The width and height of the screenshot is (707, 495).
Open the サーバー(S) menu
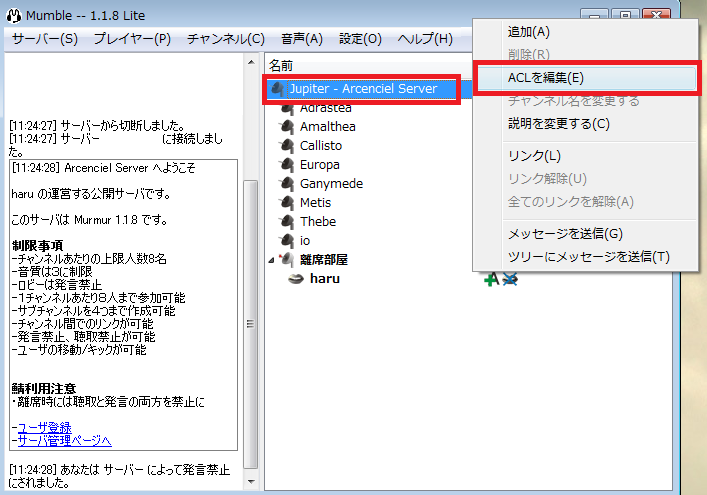click(45, 39)
